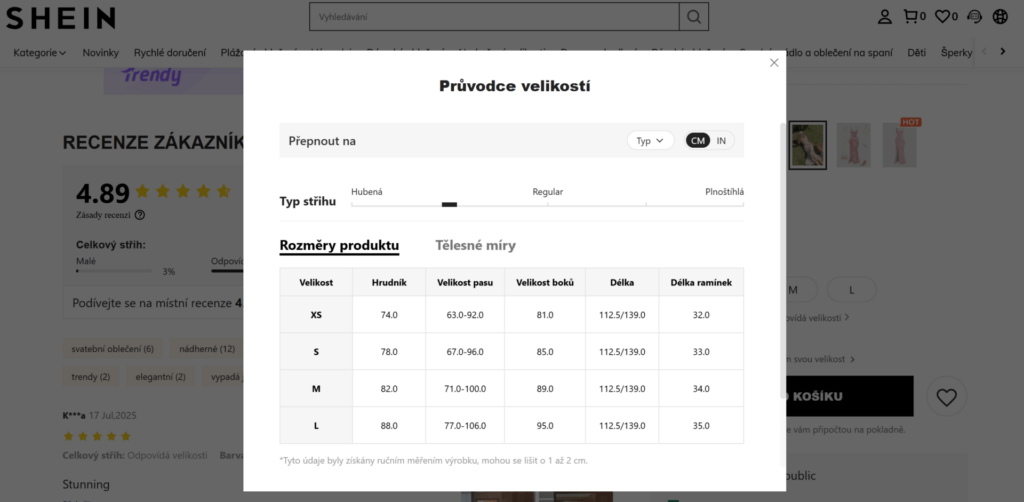This screenshot has width=1024, height=502.
Task: Select the Rozměry produktu tab
Action: [339, 245]
